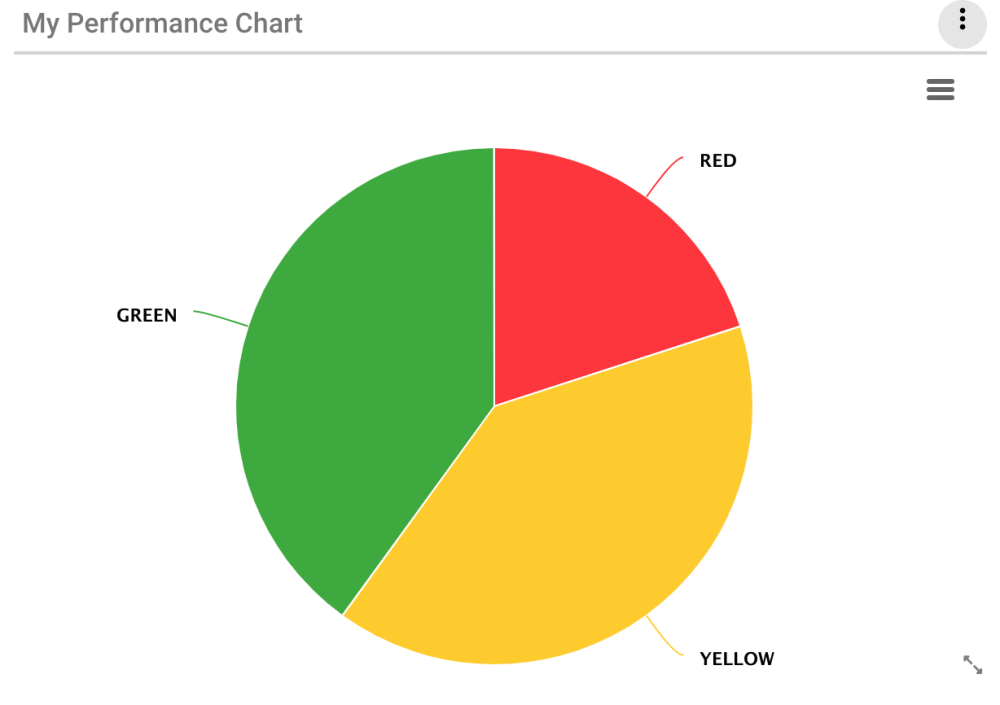1000x705 pixels.
Task: Click the center point of the pie
Action: coord(494,406)
